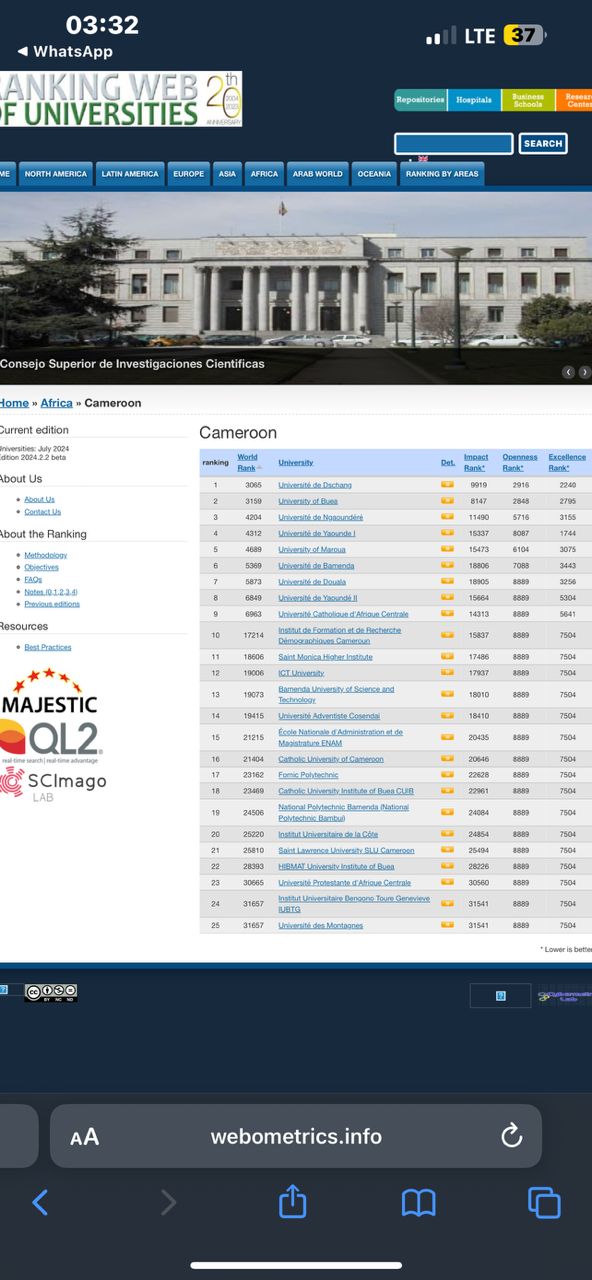Open the North America menu

click(x=56, y=174)
